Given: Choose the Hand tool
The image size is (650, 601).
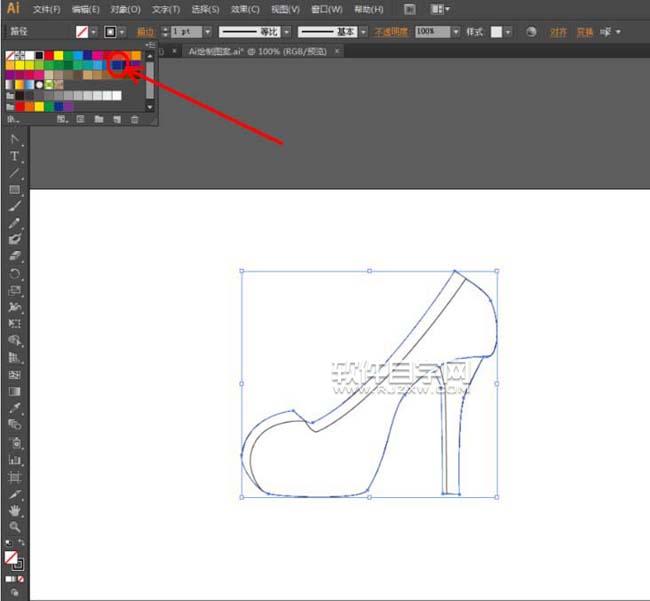Looking at the screenshot, I should (x=15, y=509).
